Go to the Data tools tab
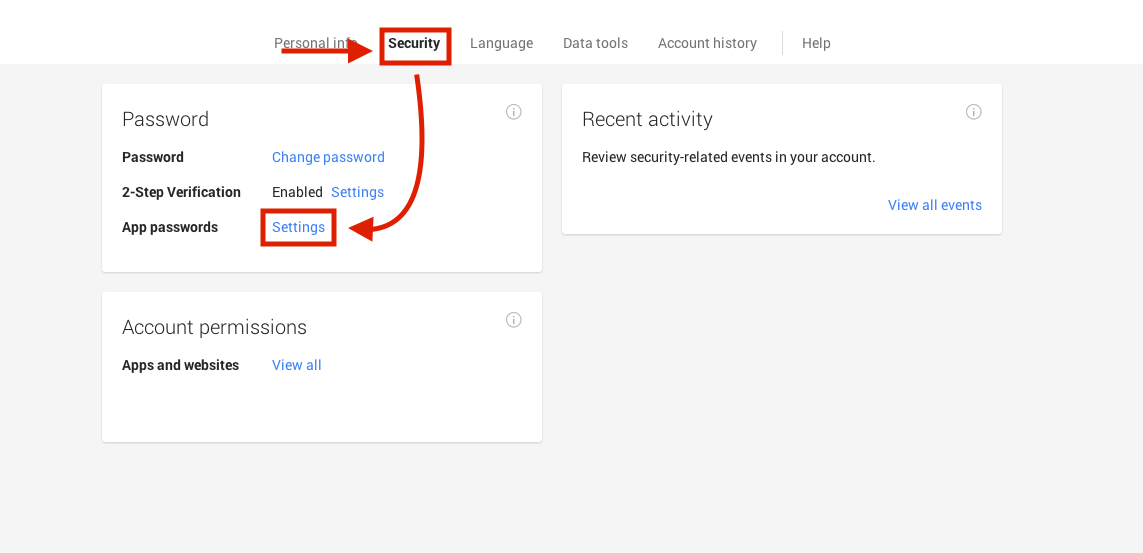The image size is (1143, 553). click(x=595, y=43)
